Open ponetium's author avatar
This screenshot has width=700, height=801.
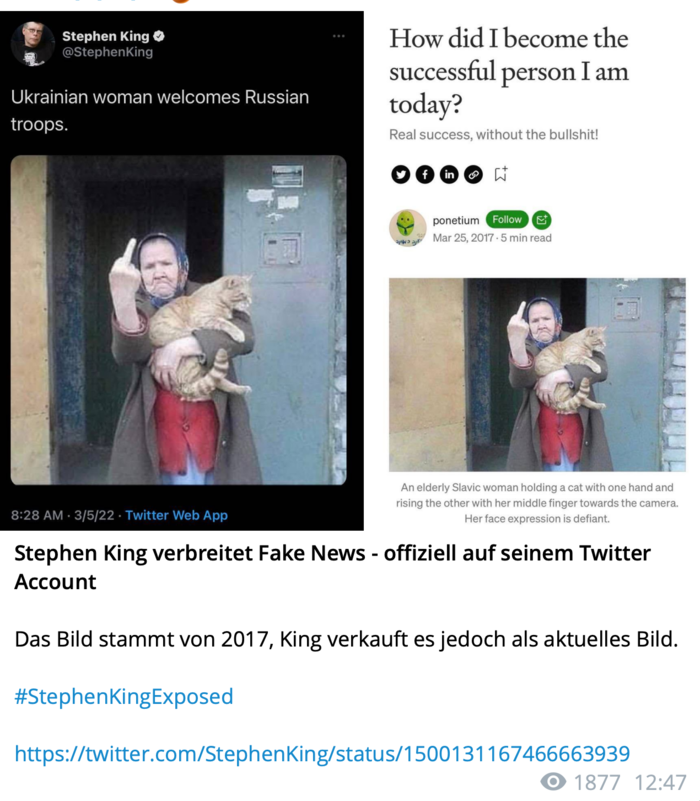pos(407,228)
